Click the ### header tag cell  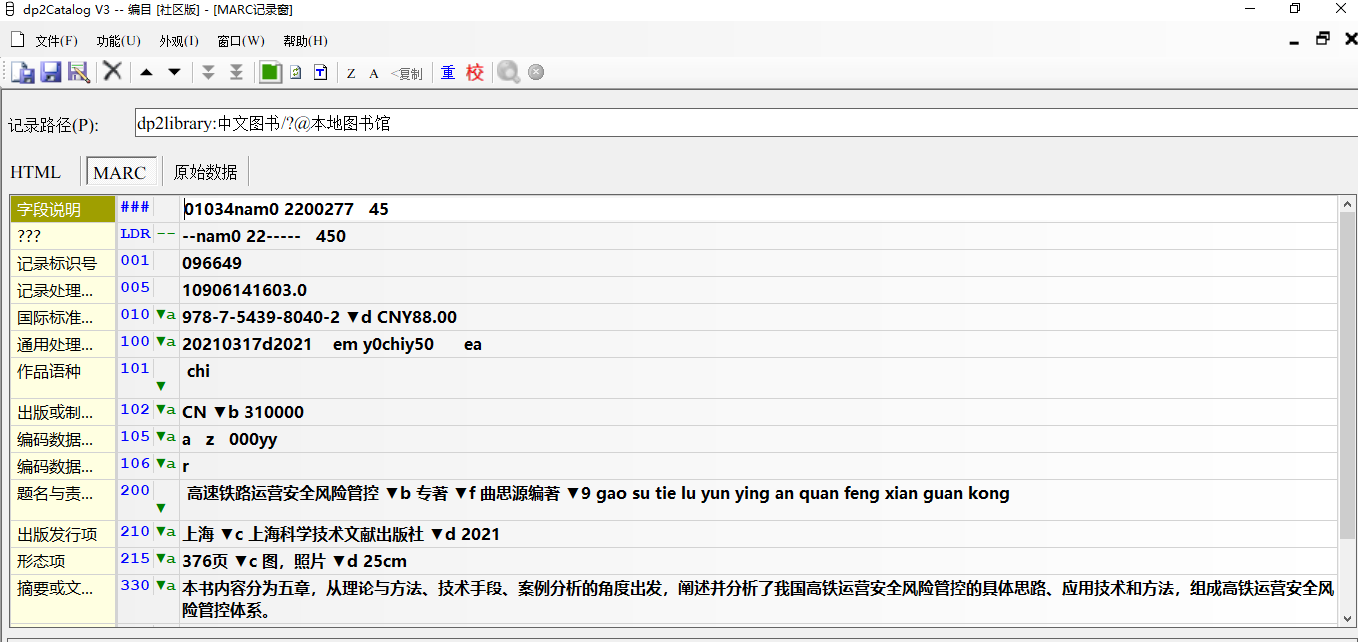point(134,206)
